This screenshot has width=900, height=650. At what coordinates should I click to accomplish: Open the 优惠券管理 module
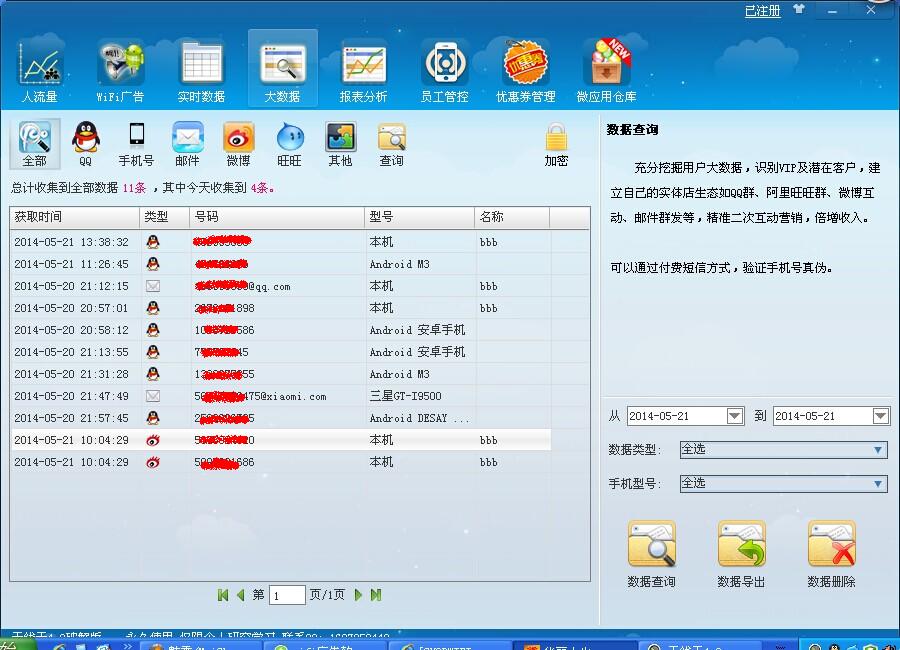pos(526,71)
